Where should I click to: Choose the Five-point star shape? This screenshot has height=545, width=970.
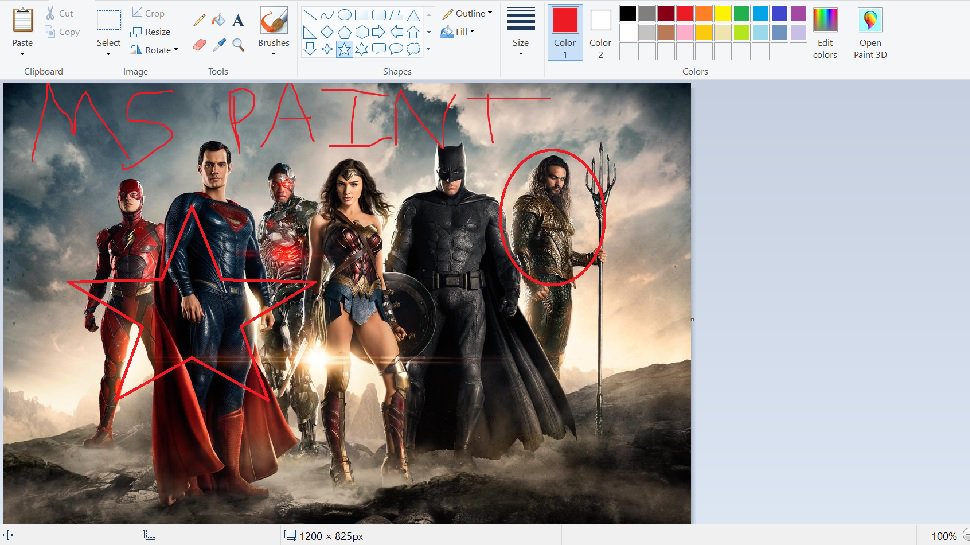point(345,48)
